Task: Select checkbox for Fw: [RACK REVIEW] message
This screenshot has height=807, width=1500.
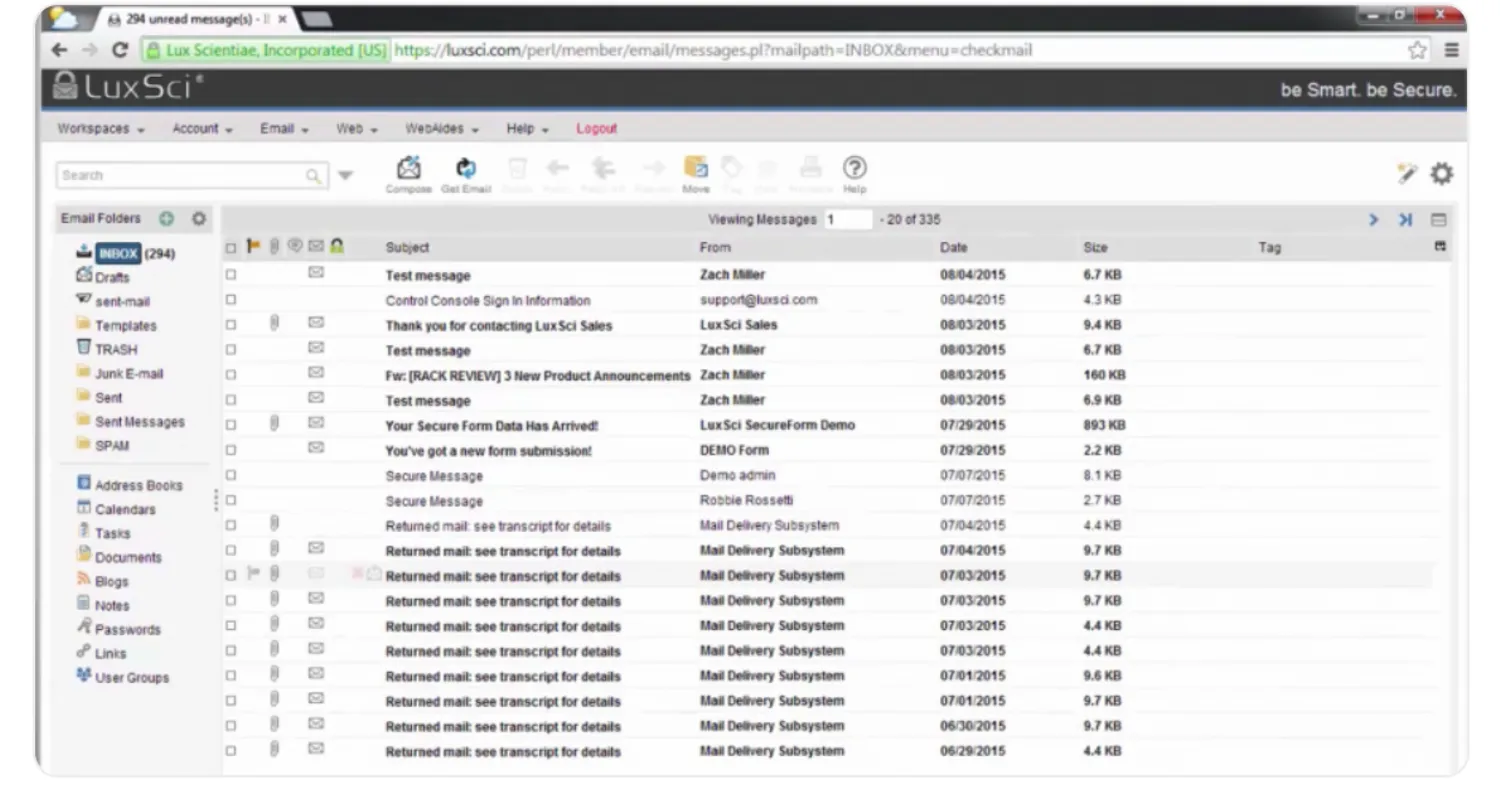Action: click(x=231, y=375)
